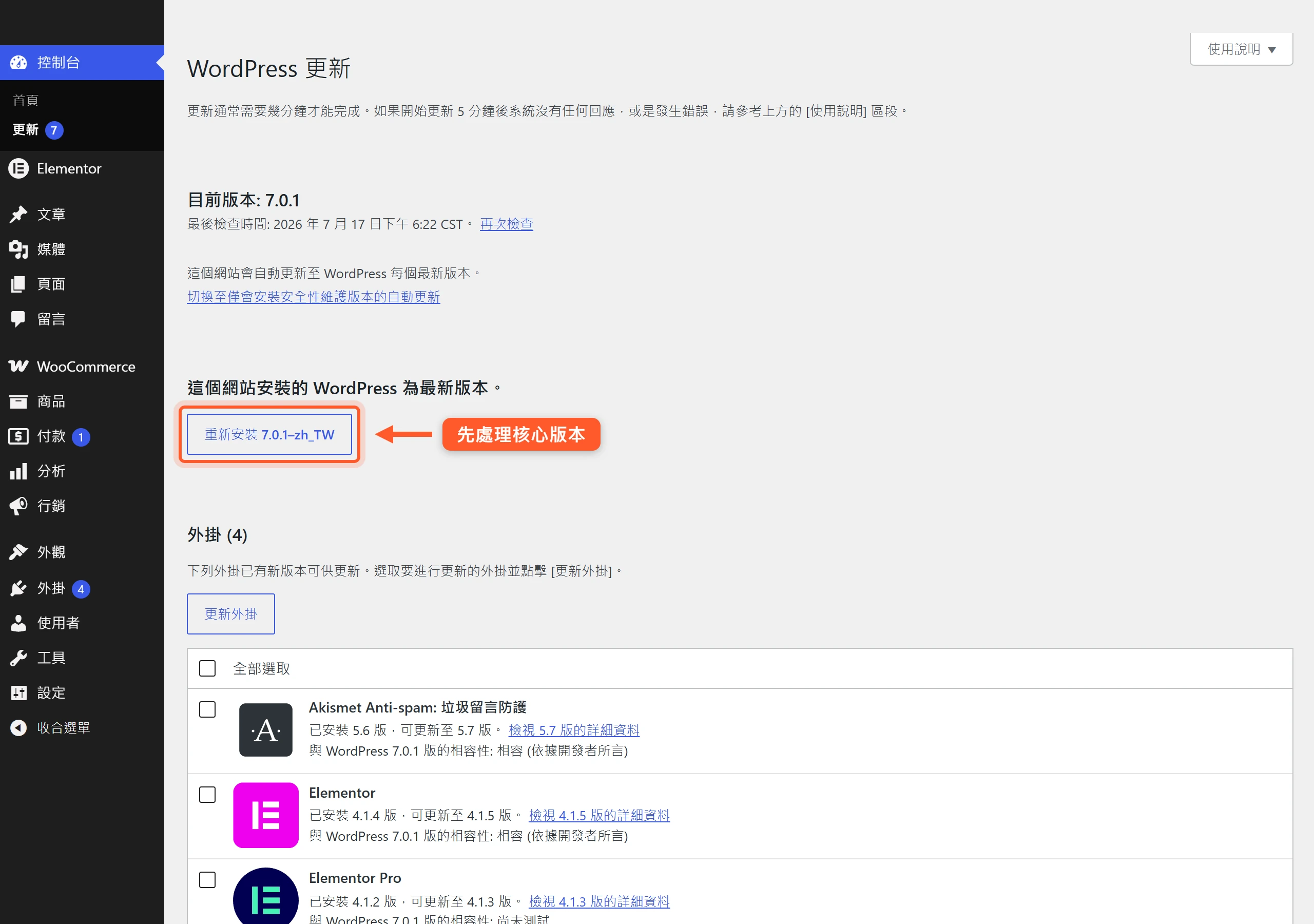Screen dimensions: 1314x924
Task: Click the collapse arrow icon for 收合選單
Action: (18, 727)
